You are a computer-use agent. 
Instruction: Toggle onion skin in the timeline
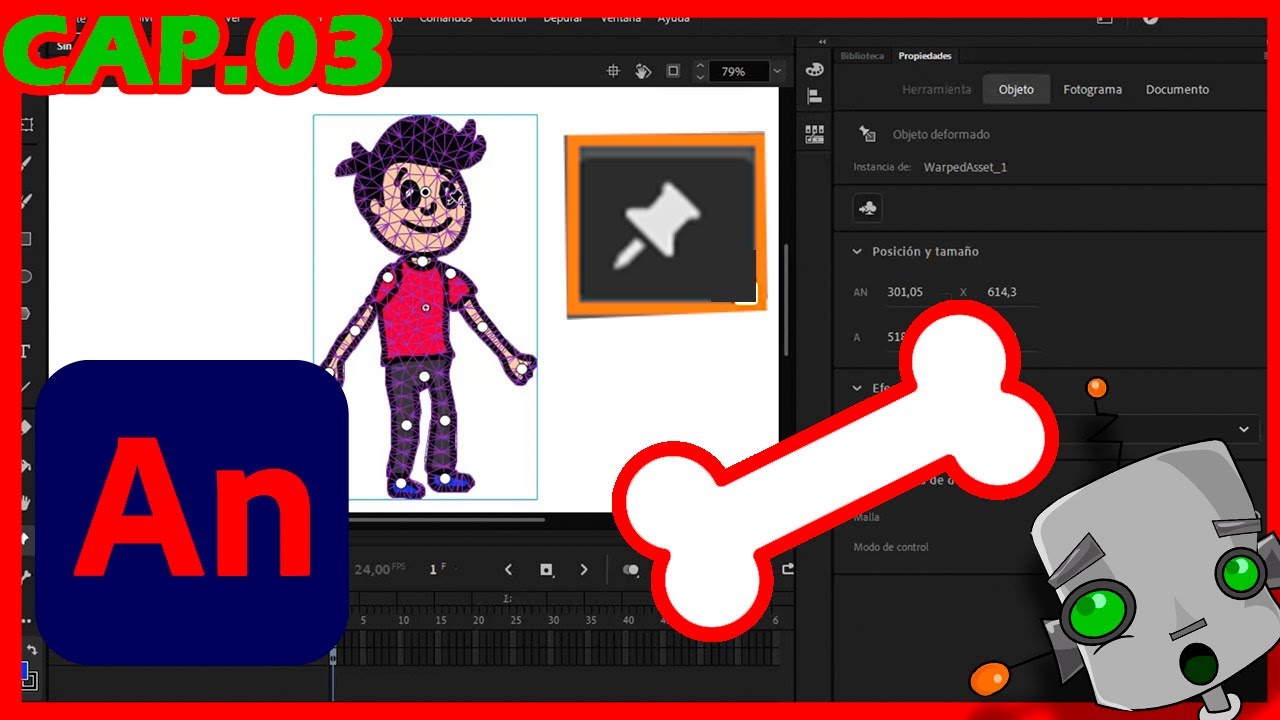[631, 569]
